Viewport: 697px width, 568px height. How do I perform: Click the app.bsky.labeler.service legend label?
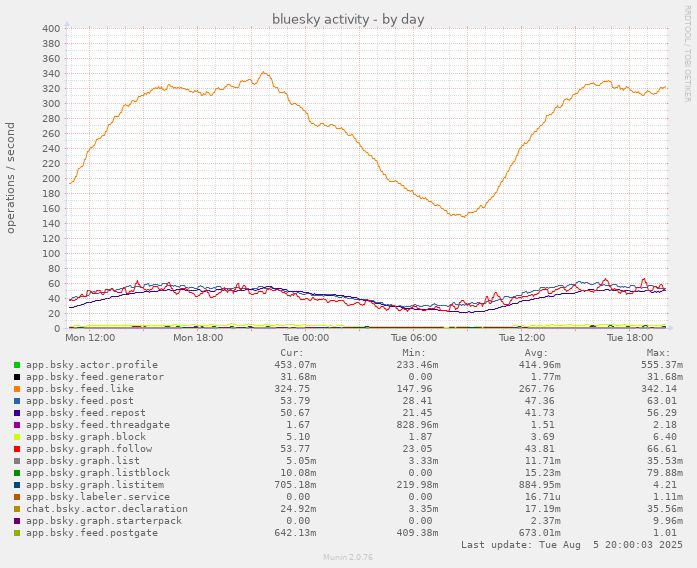click(x=98, y=497)
